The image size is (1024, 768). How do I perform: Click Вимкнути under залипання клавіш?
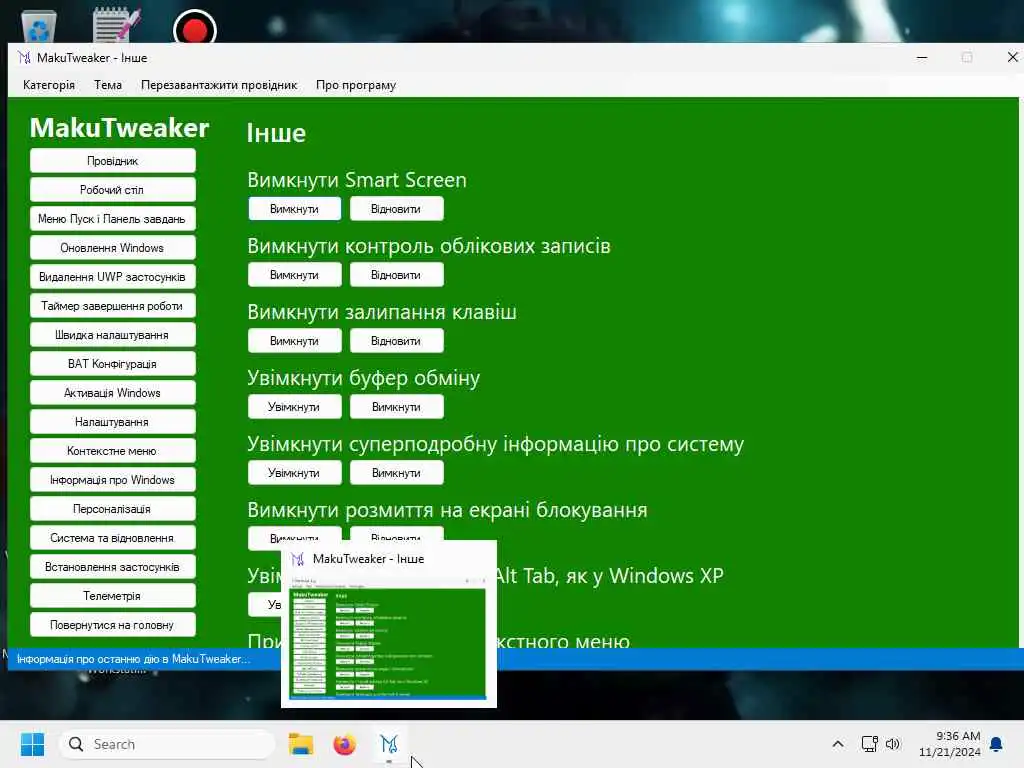295,341
